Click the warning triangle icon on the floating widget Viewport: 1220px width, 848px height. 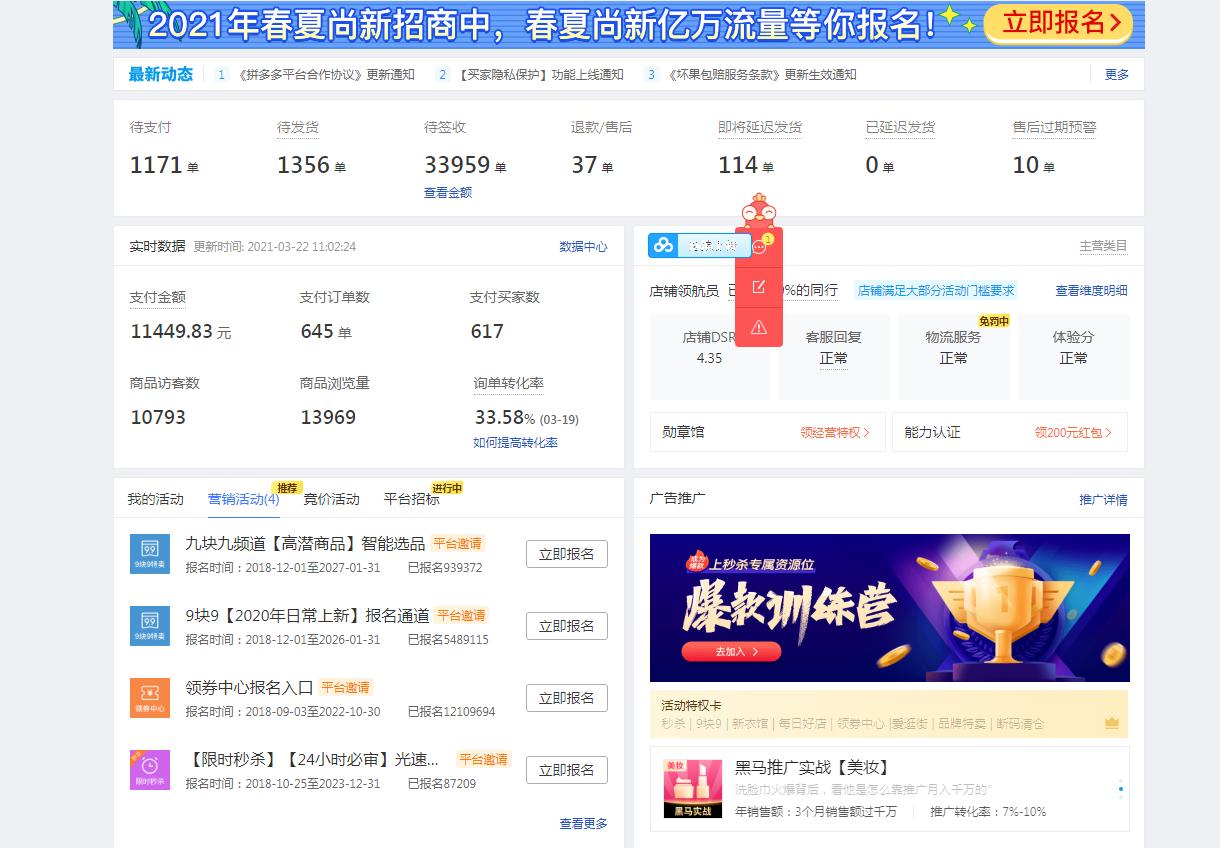[759, 327]
